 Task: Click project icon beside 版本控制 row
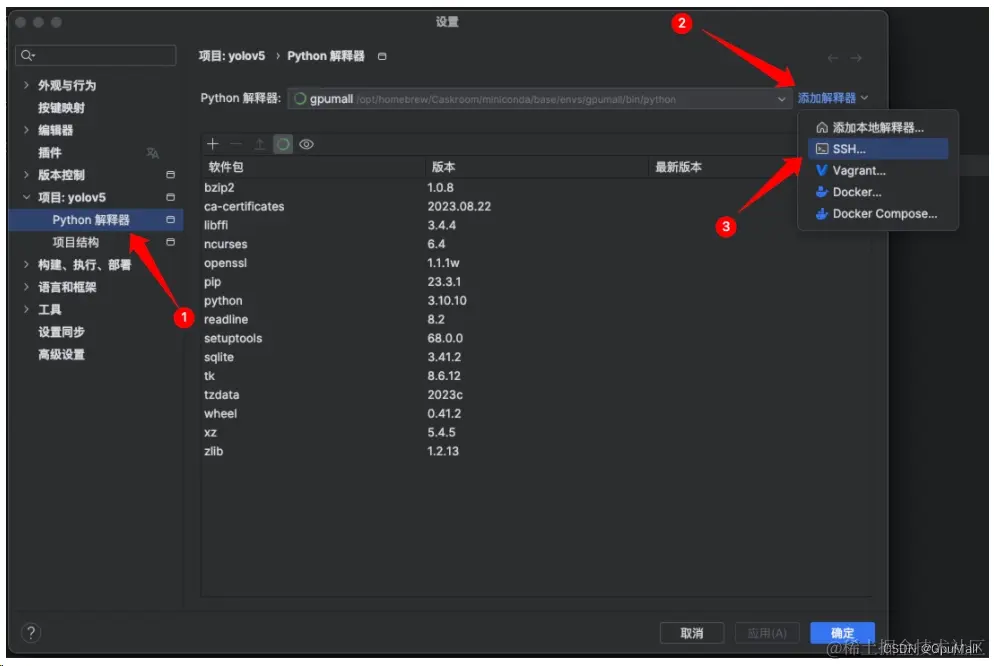(171, 174)
